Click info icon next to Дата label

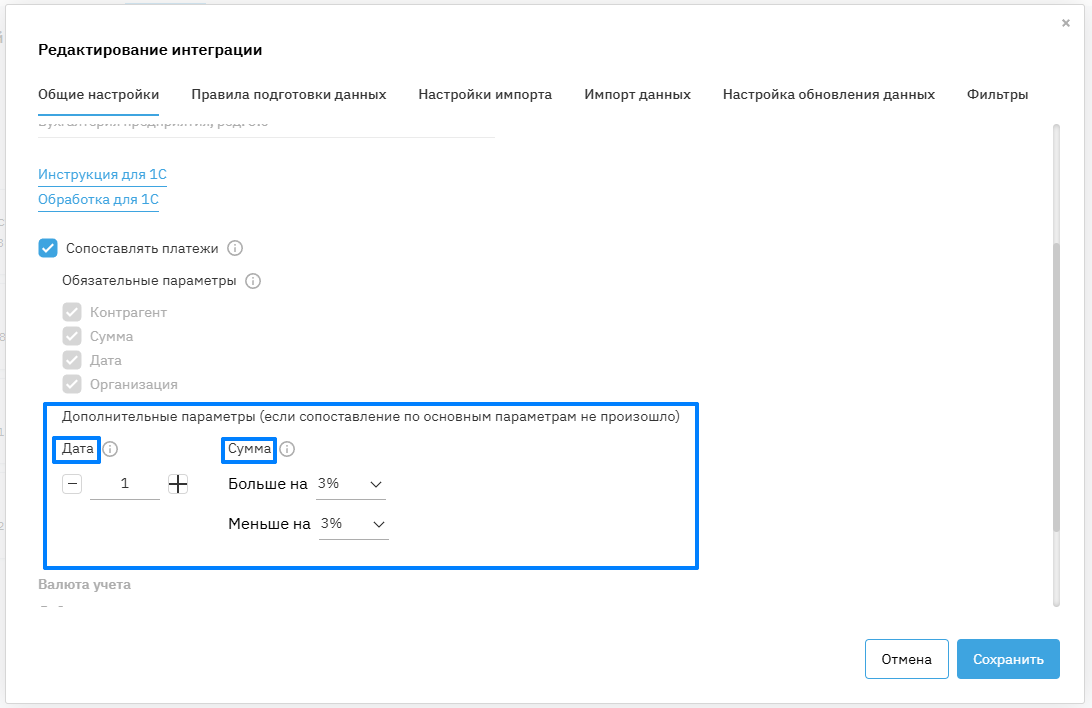[110, 450]
